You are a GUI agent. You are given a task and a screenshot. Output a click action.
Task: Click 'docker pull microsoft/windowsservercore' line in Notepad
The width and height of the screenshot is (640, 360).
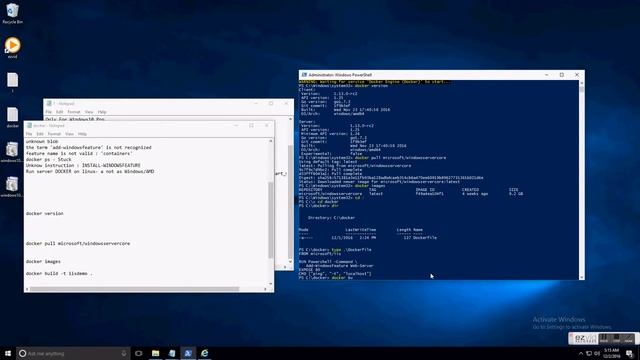78,243
